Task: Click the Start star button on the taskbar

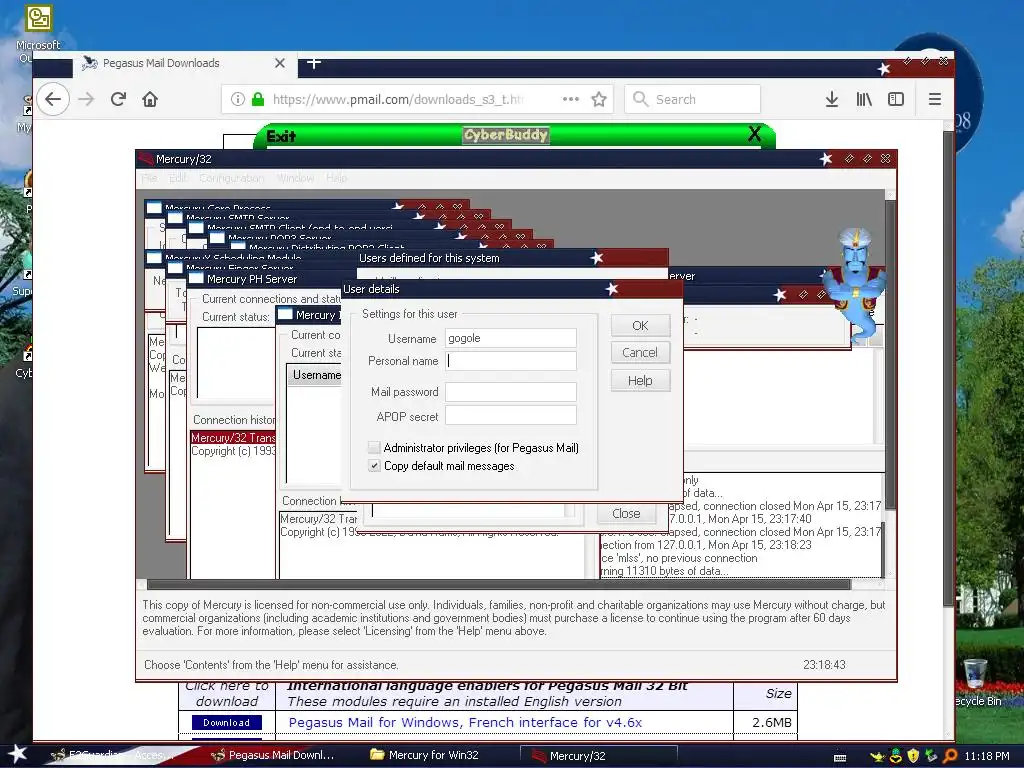Action: coord(16,755)
